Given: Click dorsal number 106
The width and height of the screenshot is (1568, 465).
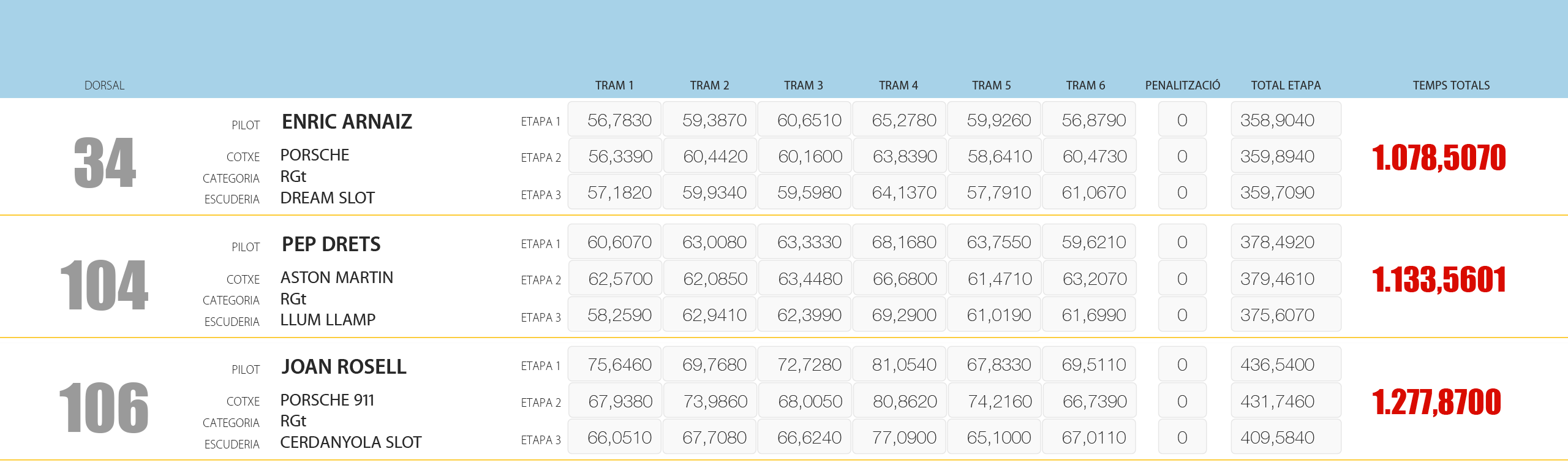Looking at the screenshot, I should (x=104, y=407).
